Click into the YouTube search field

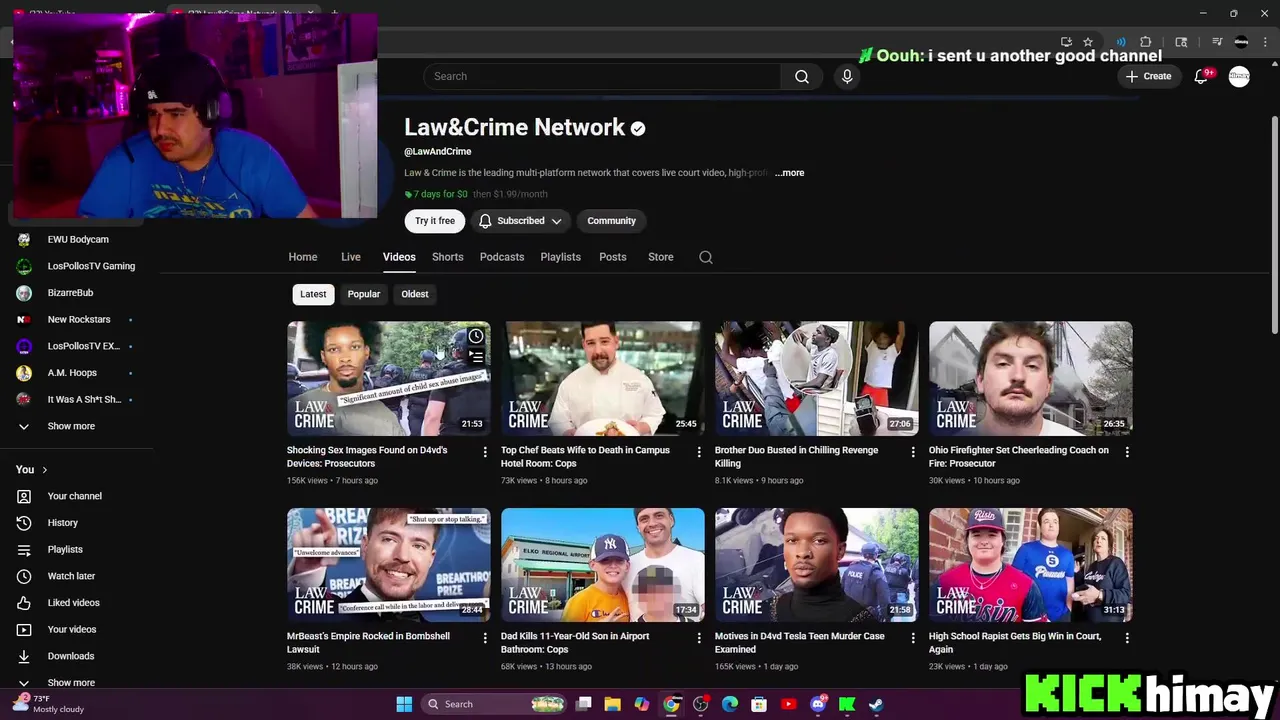pyautogui.click(x=602, y=76)
